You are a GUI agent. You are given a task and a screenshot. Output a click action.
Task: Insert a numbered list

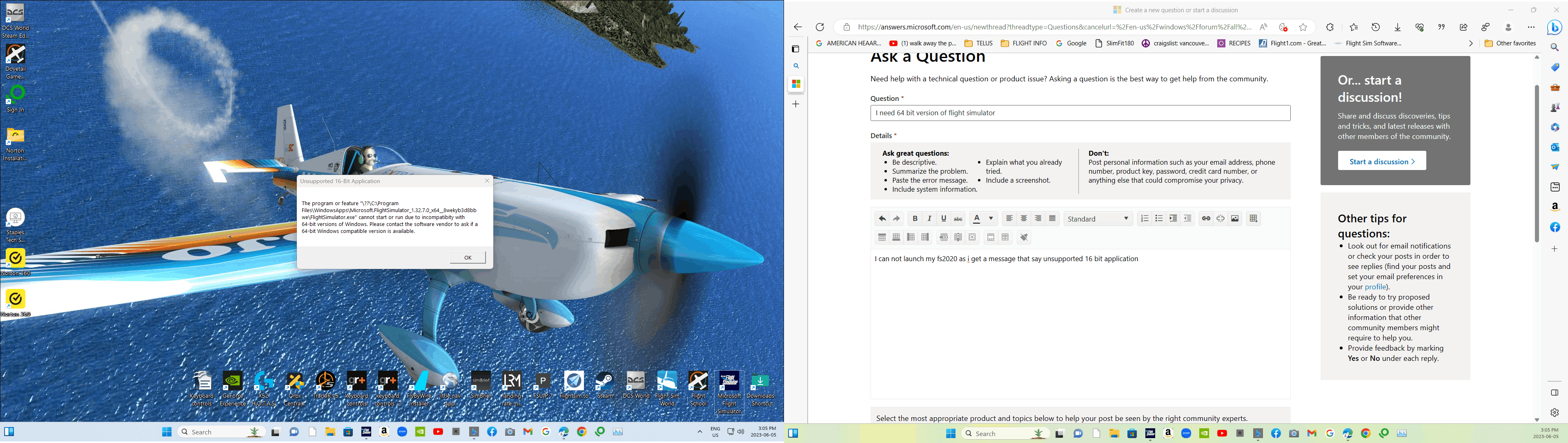[1144, 219]
